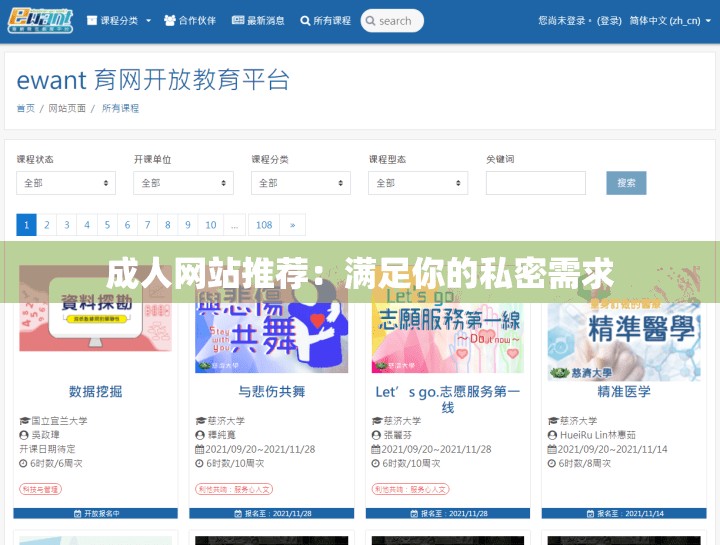720x545 pixels.
Task: Focus the top search box
Action: [x=392, y=21]
